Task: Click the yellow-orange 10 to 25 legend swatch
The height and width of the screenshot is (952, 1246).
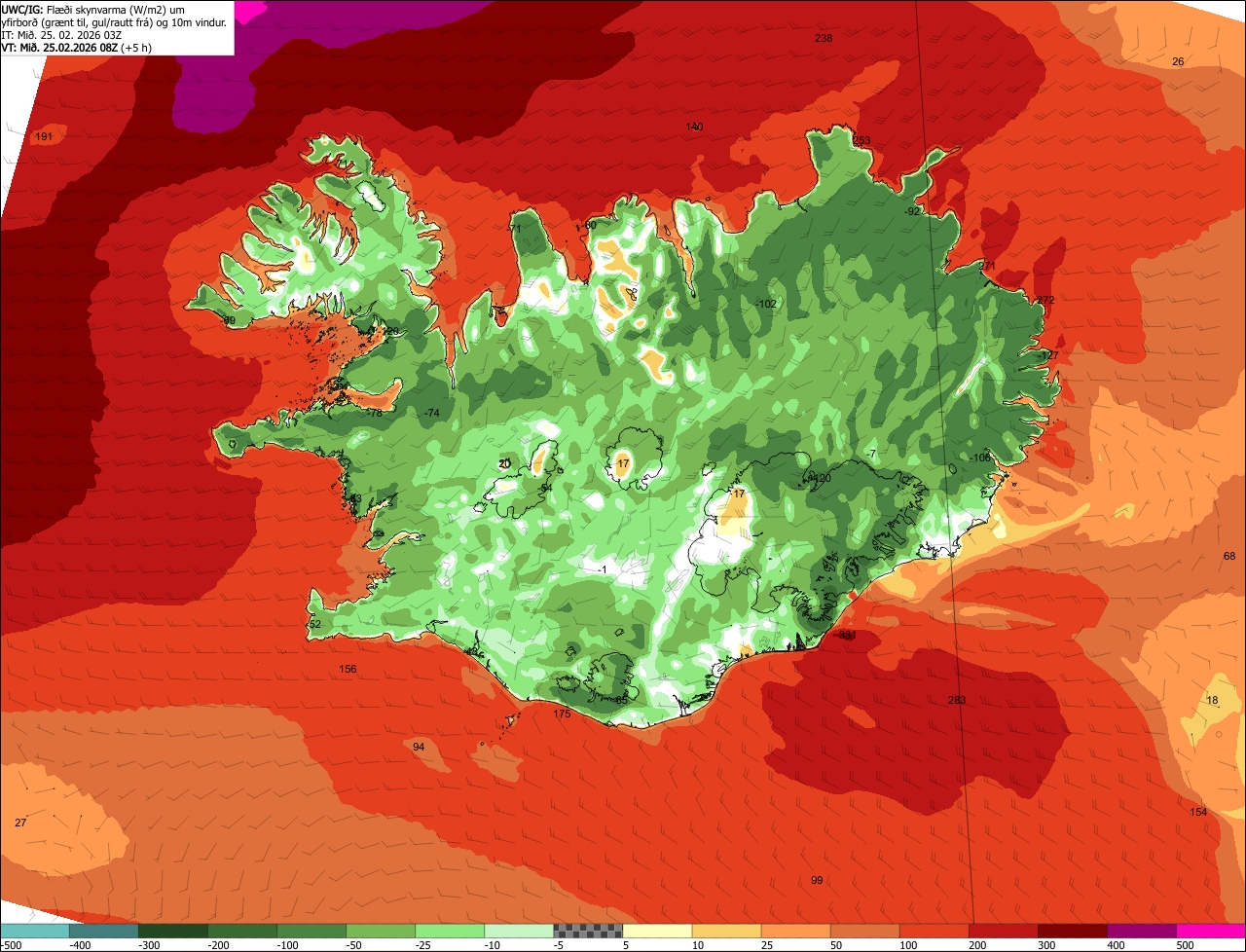Action: tap(726, 931)
